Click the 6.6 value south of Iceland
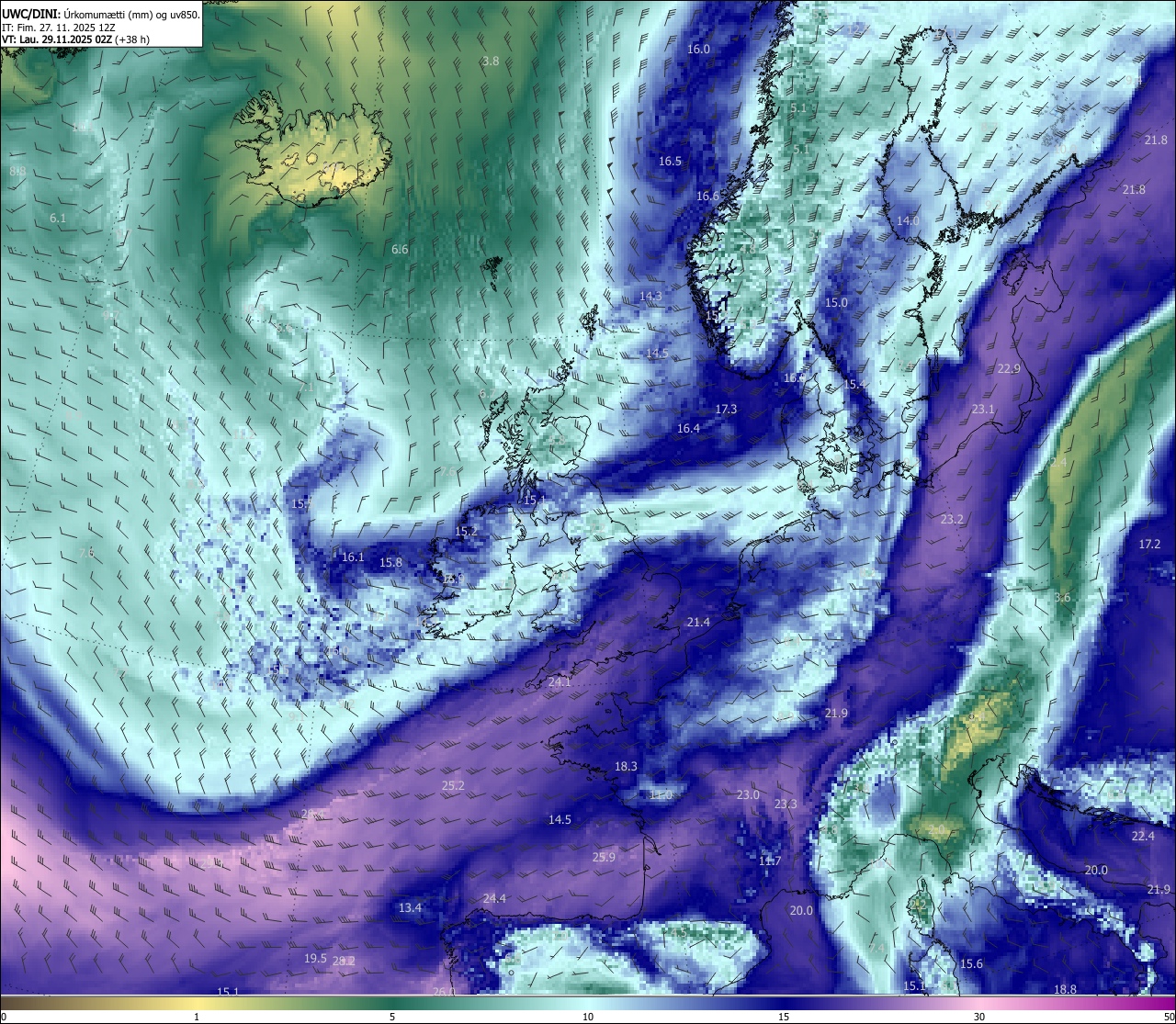 point(400,249)
